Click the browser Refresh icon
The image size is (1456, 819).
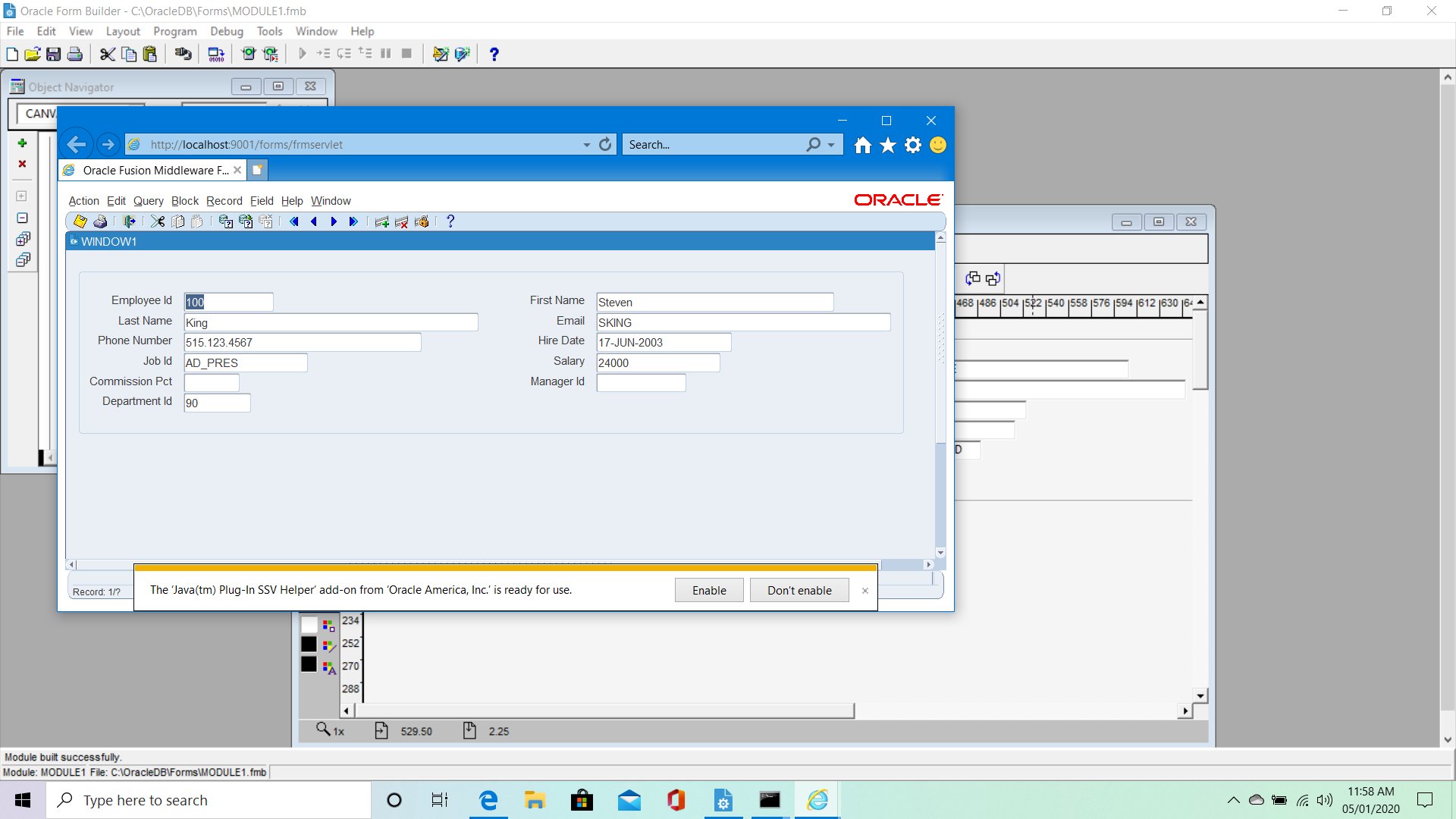point(605,144)
